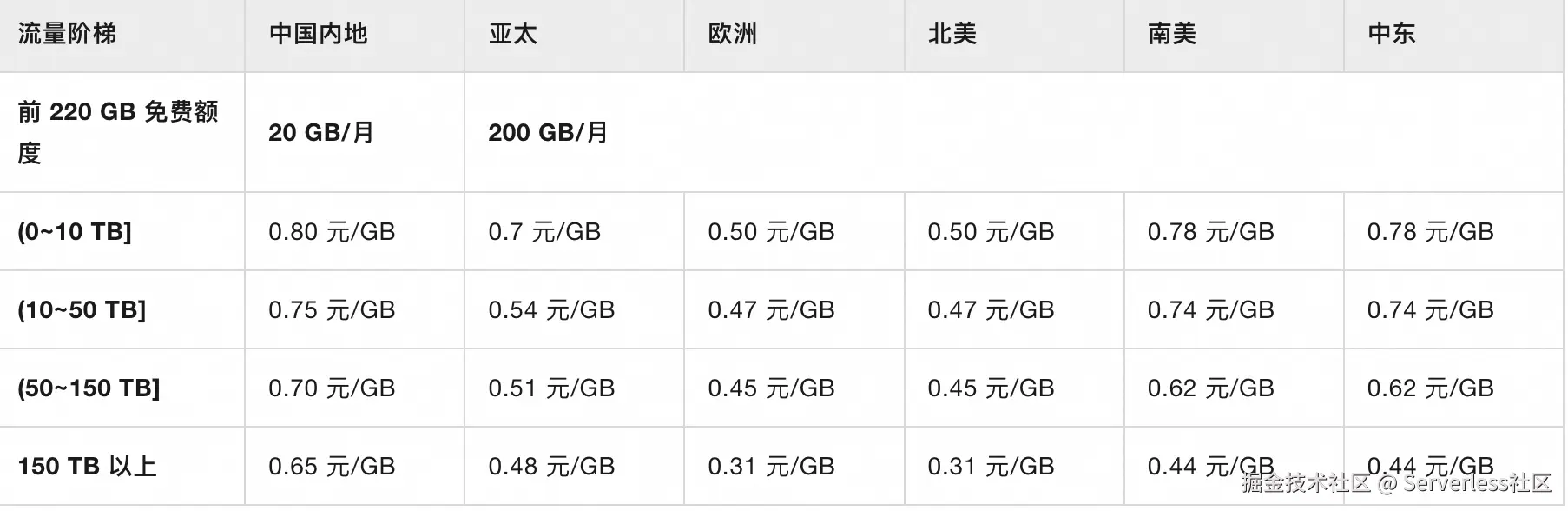
Task: Click the (50~150 TB] row label
Action: click(x=89, y=388)
